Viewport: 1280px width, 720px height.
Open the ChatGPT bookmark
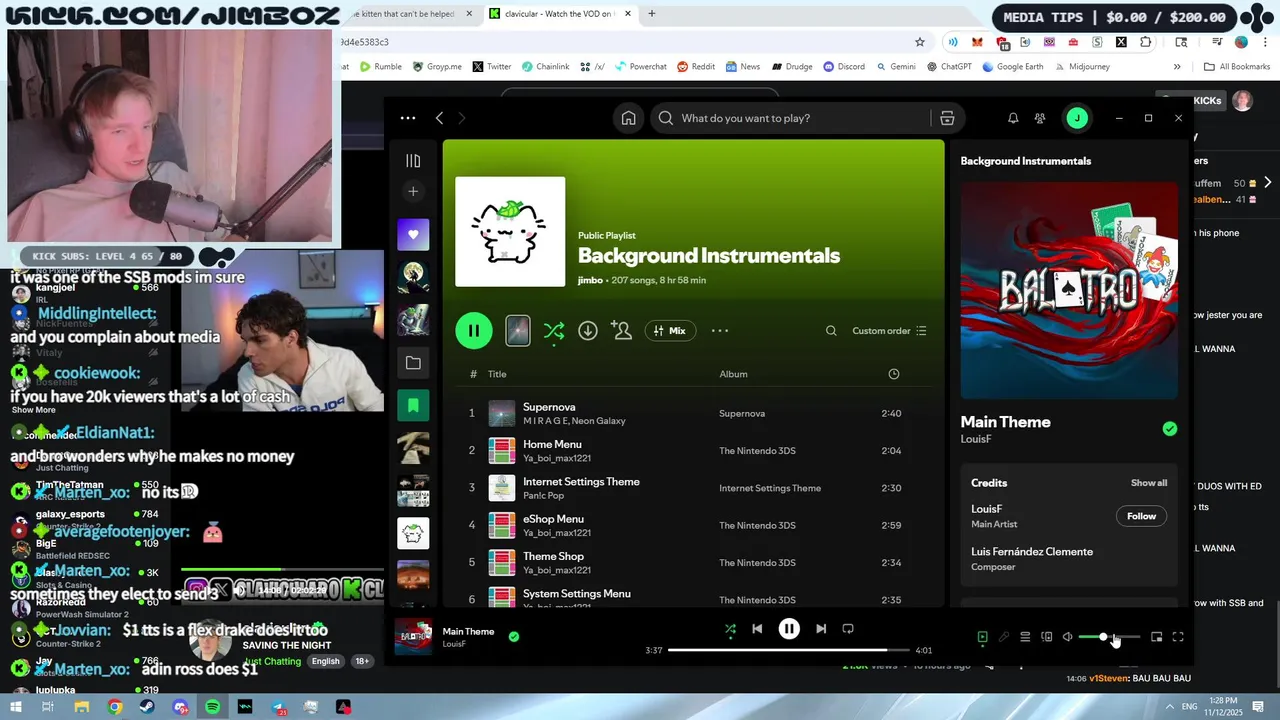point(948,67)
